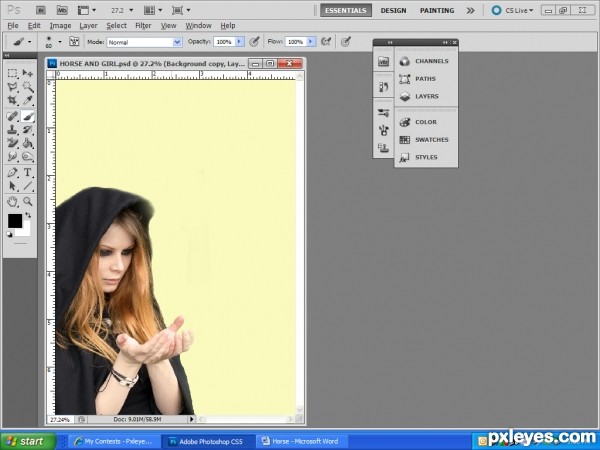Open the Flow slider arrow

coord(311,41)
